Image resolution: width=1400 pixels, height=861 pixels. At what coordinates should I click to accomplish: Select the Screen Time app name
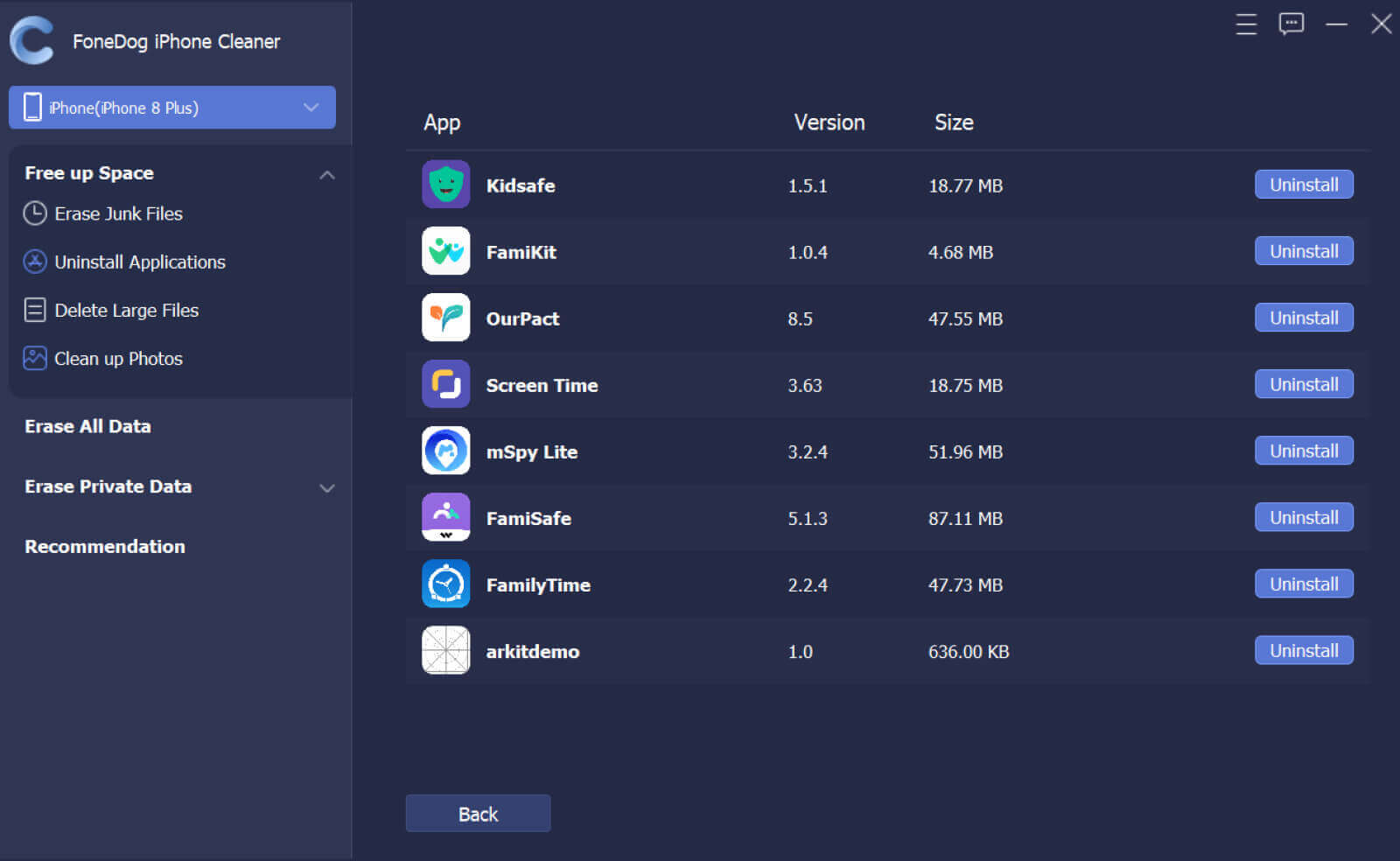tap(542, 385)
